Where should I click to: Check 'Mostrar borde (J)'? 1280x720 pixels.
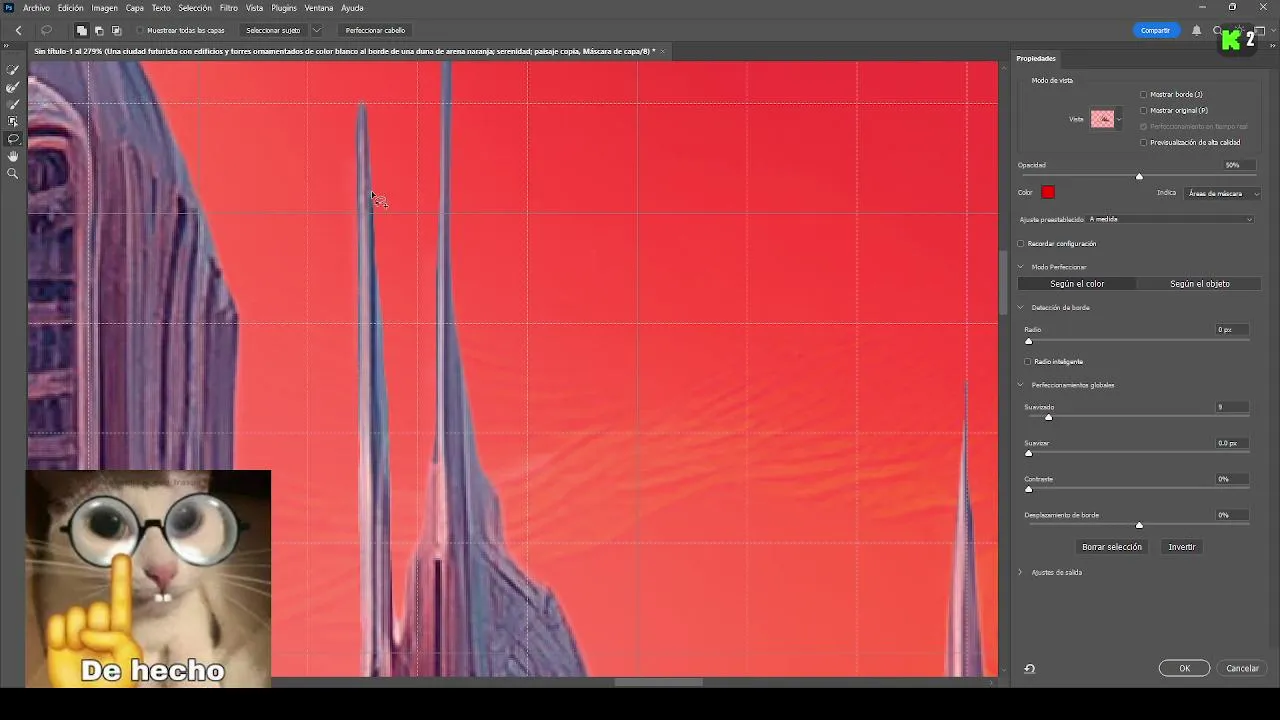(1144, 95)
